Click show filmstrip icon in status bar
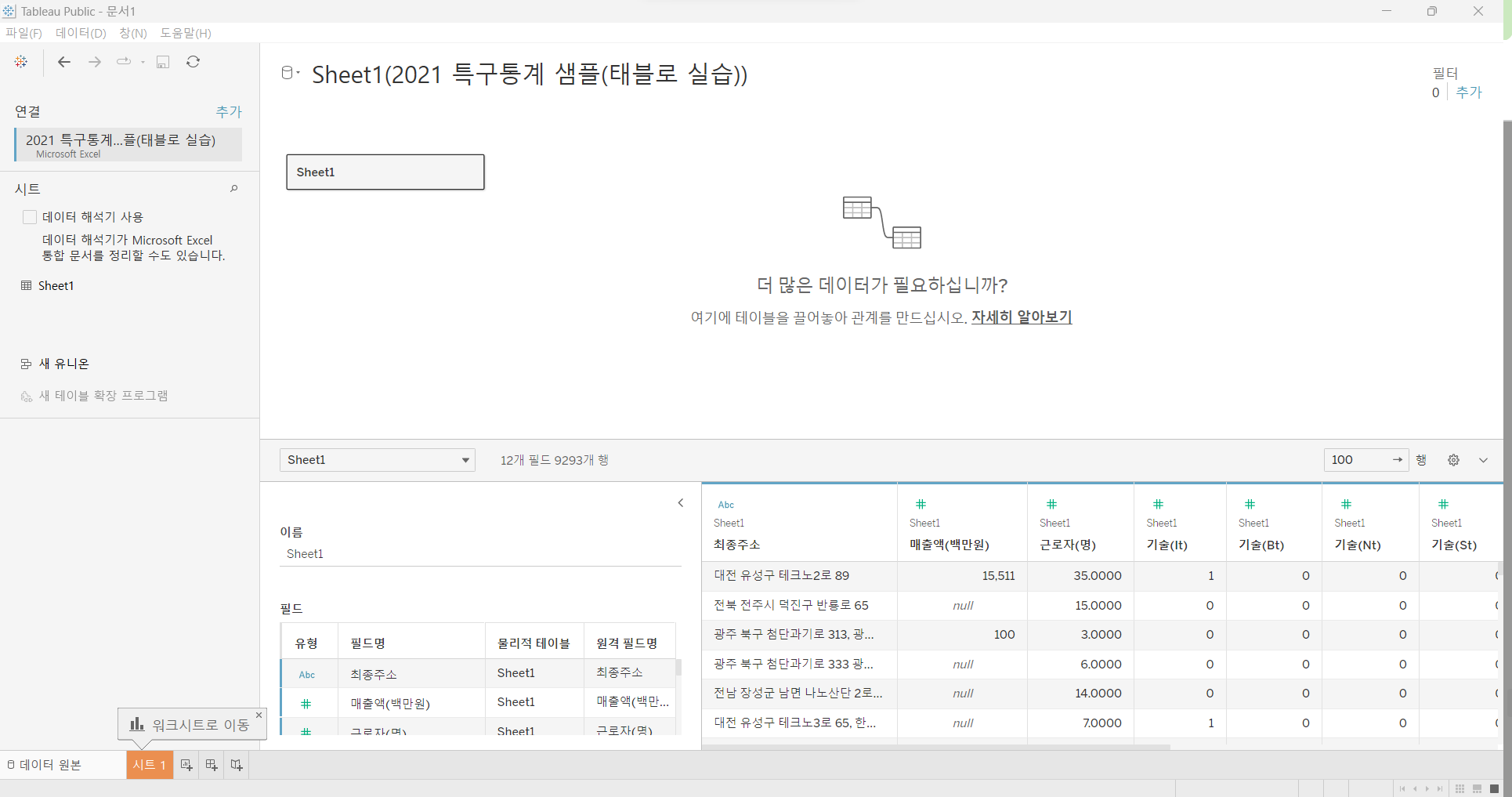Image resolution: width=1512 pixels, height=797 pixels. [1478, 788]
